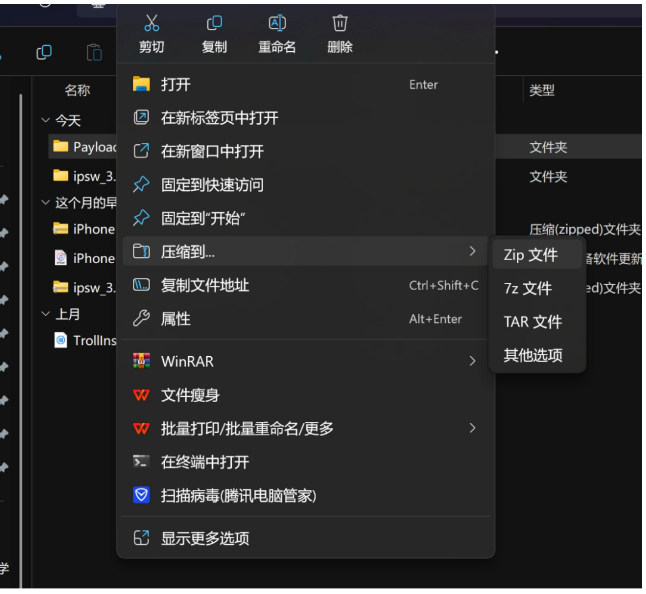Screen dimensions: 646x594
Task: Click the arrow beside 压缩到...
Action: [x=473, y=251]
